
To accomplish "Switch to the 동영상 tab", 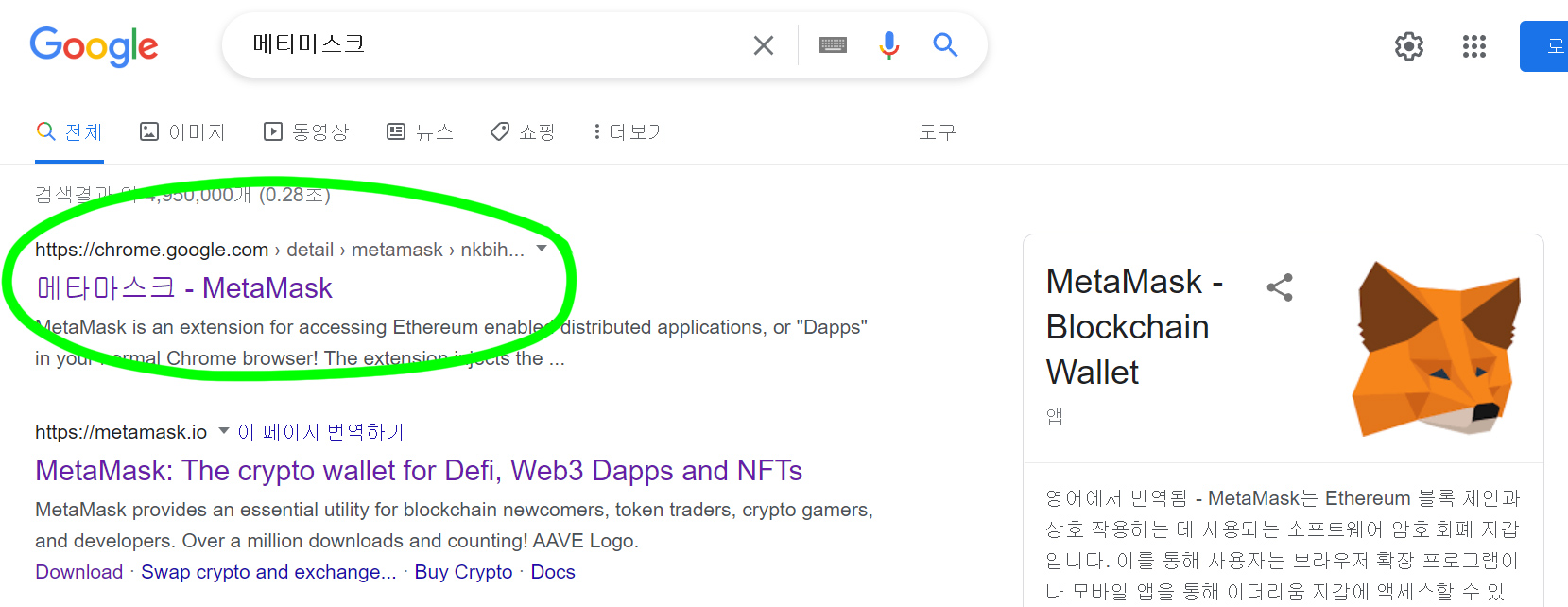I will 306,132.
